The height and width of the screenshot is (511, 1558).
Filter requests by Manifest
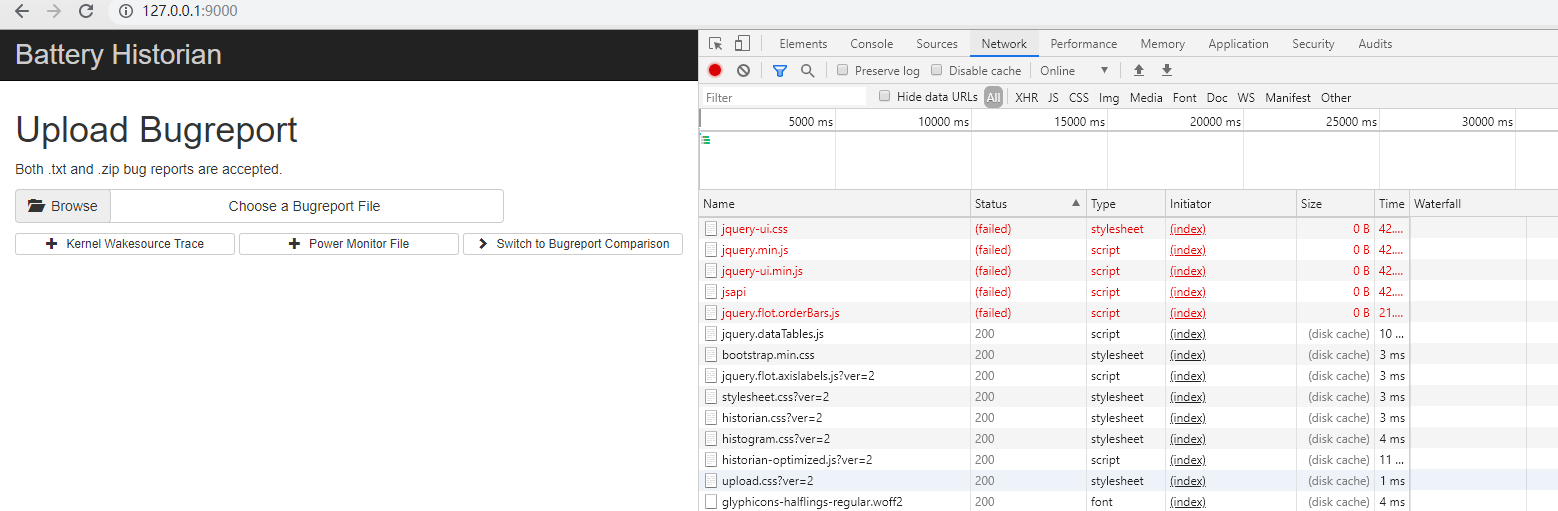[1288, 98]
